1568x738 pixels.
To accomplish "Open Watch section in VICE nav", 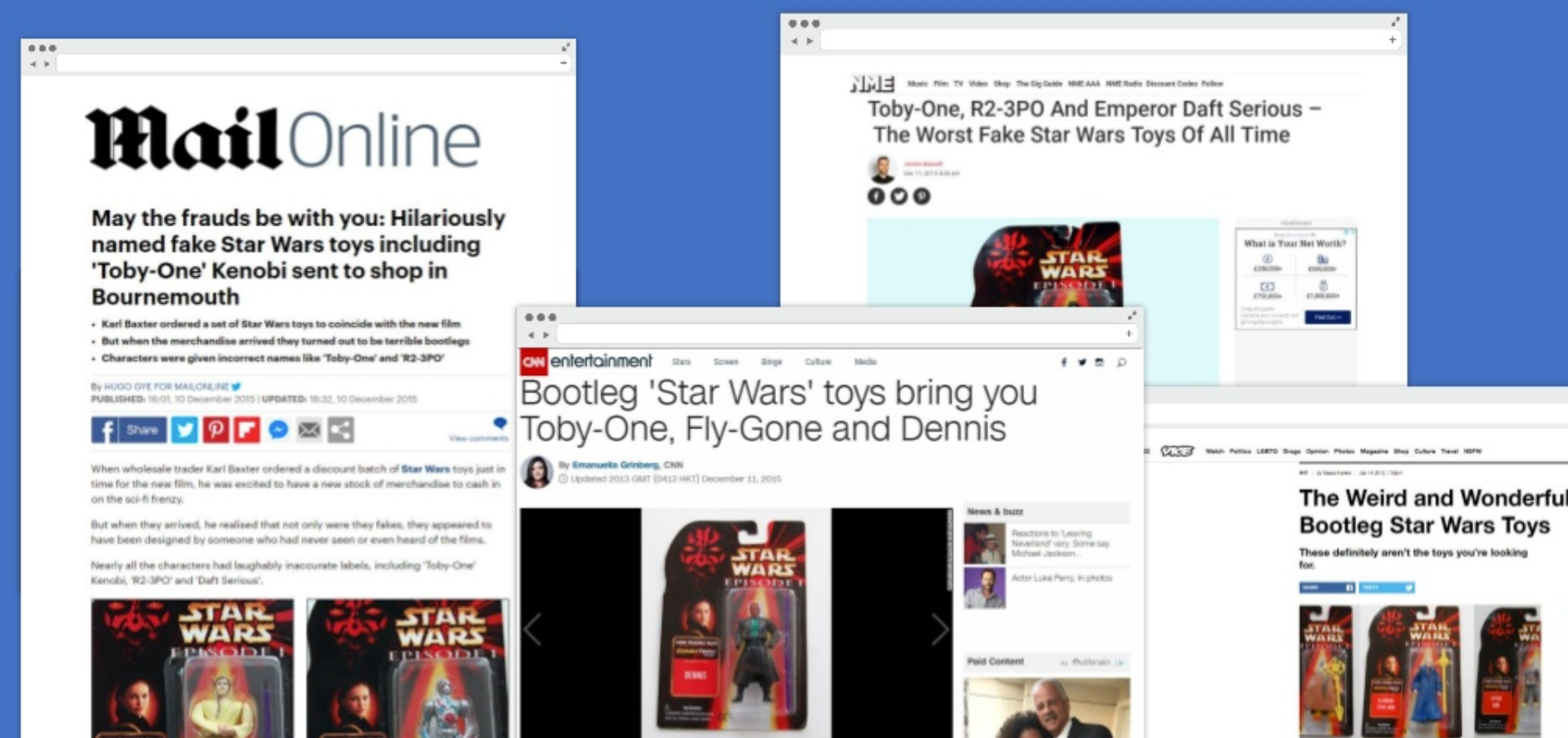I will tap(1214, 451).
